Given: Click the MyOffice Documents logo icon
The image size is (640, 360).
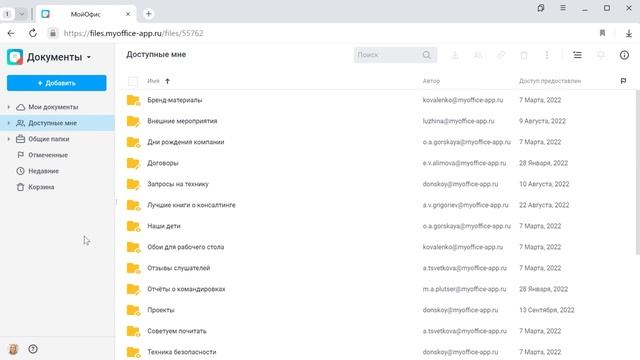Looking at the screenshot, I should [x=15, y=57].
